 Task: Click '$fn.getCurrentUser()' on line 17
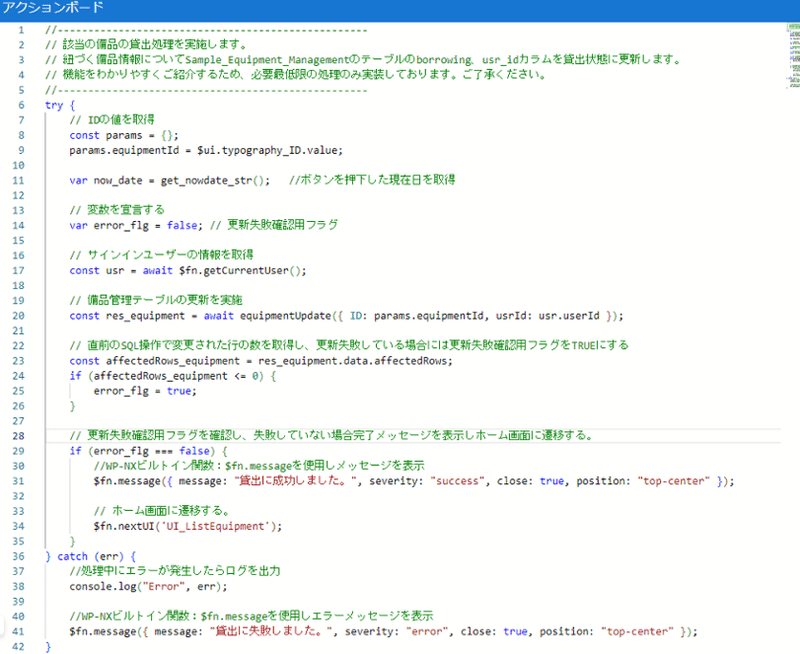pos(241,270)
